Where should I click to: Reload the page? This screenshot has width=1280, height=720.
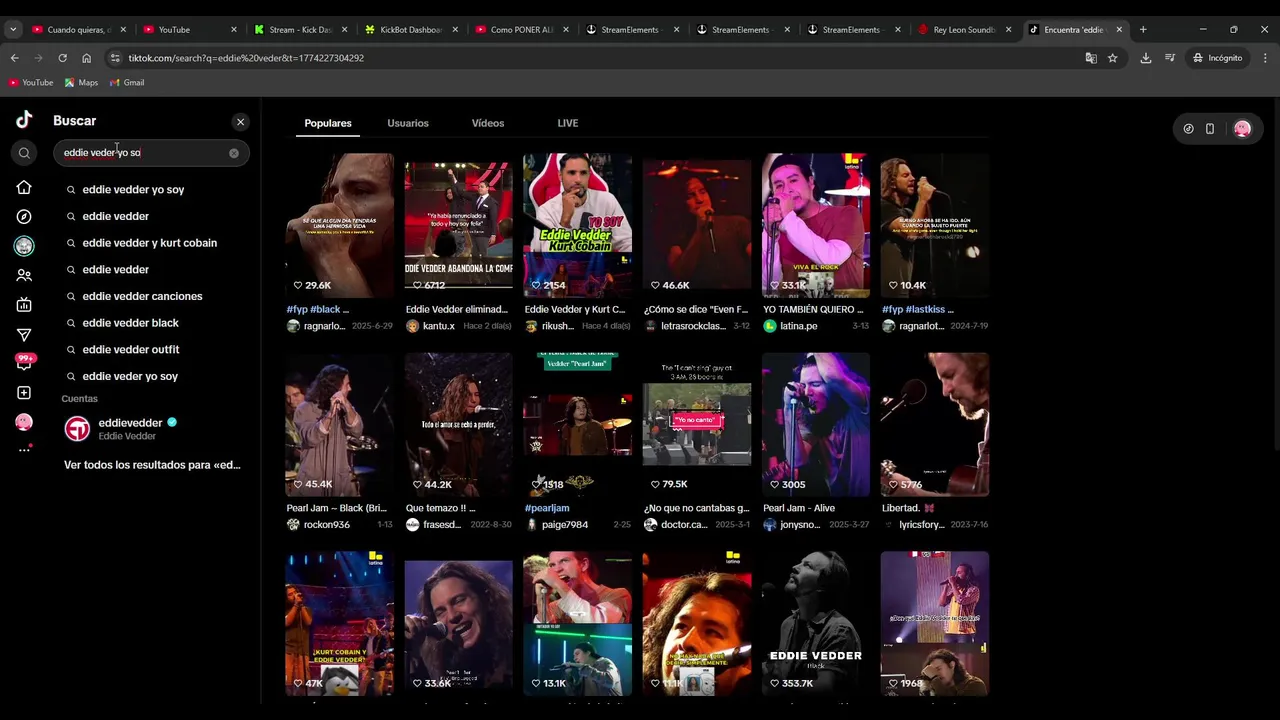pyautogui.click(x=62, y=58)
